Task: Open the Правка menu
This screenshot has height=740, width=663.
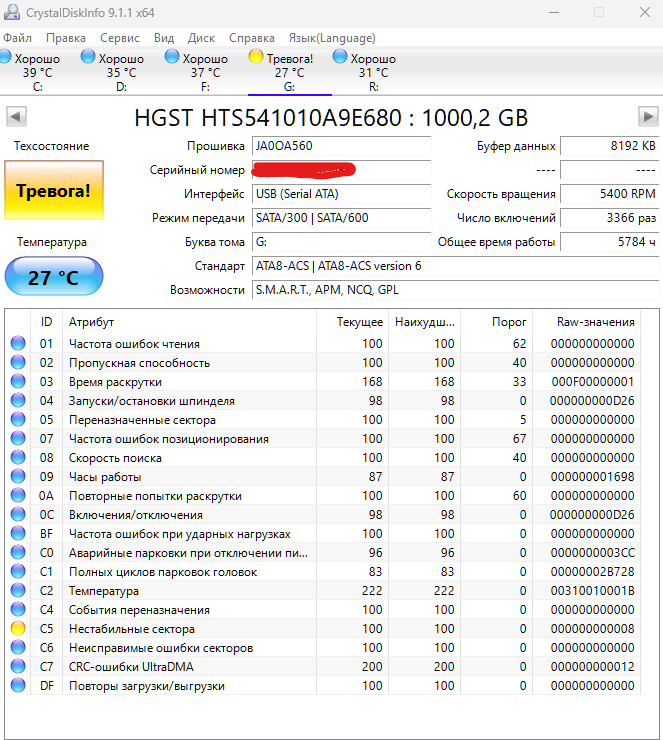Action: pos(66,38)
